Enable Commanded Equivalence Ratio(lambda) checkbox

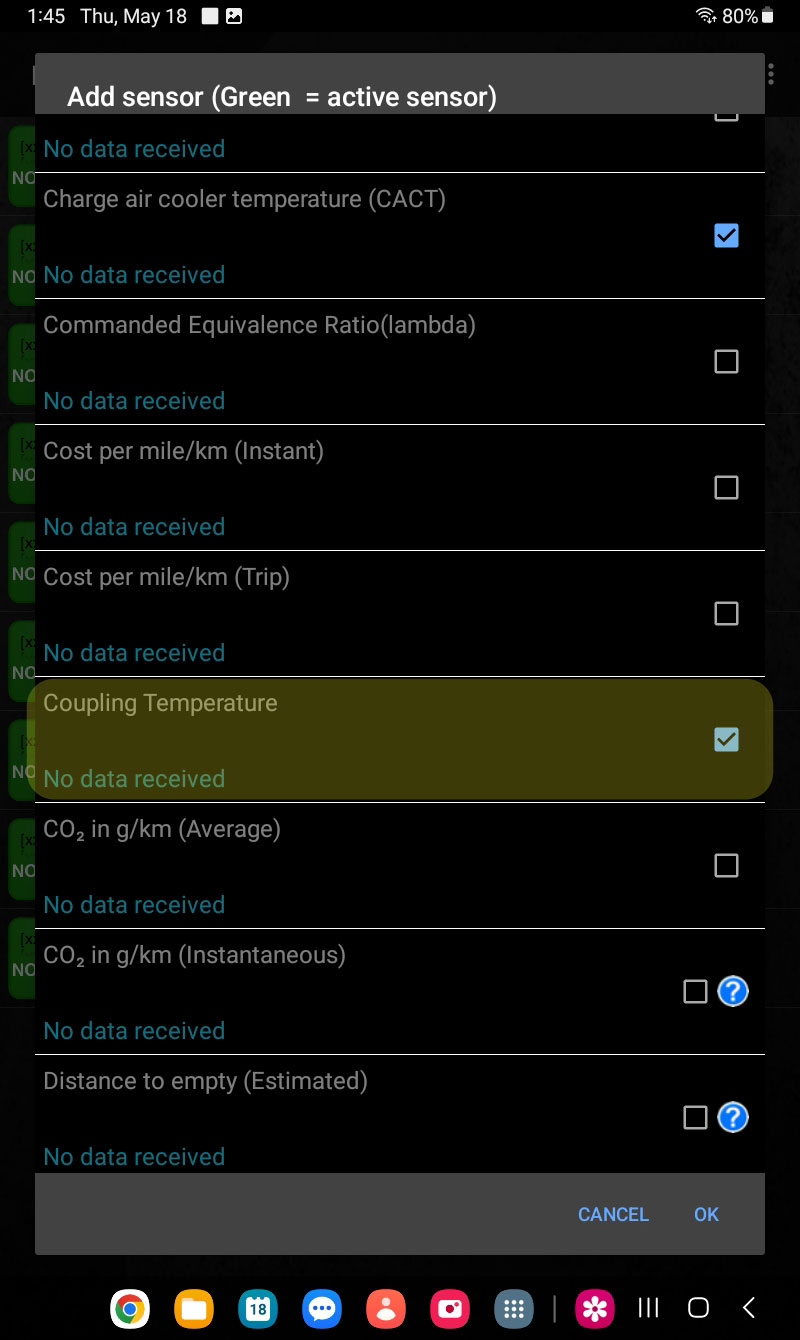pyautogui.click(x=726, y=362)
